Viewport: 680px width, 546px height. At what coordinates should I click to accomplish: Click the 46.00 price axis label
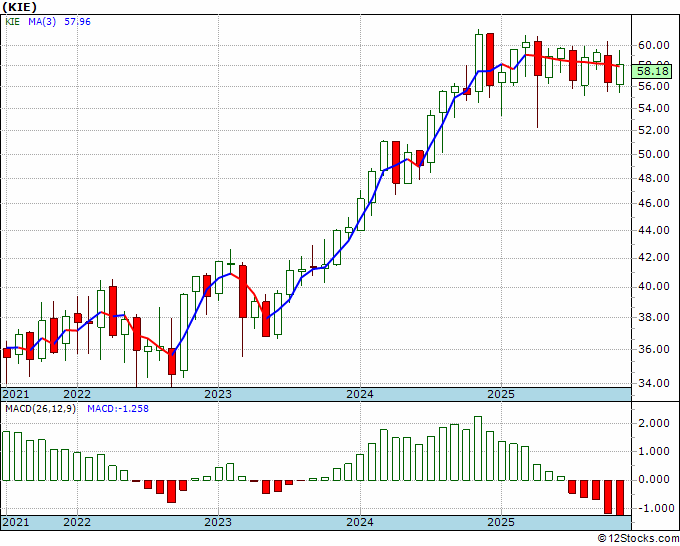click(653, 203)
